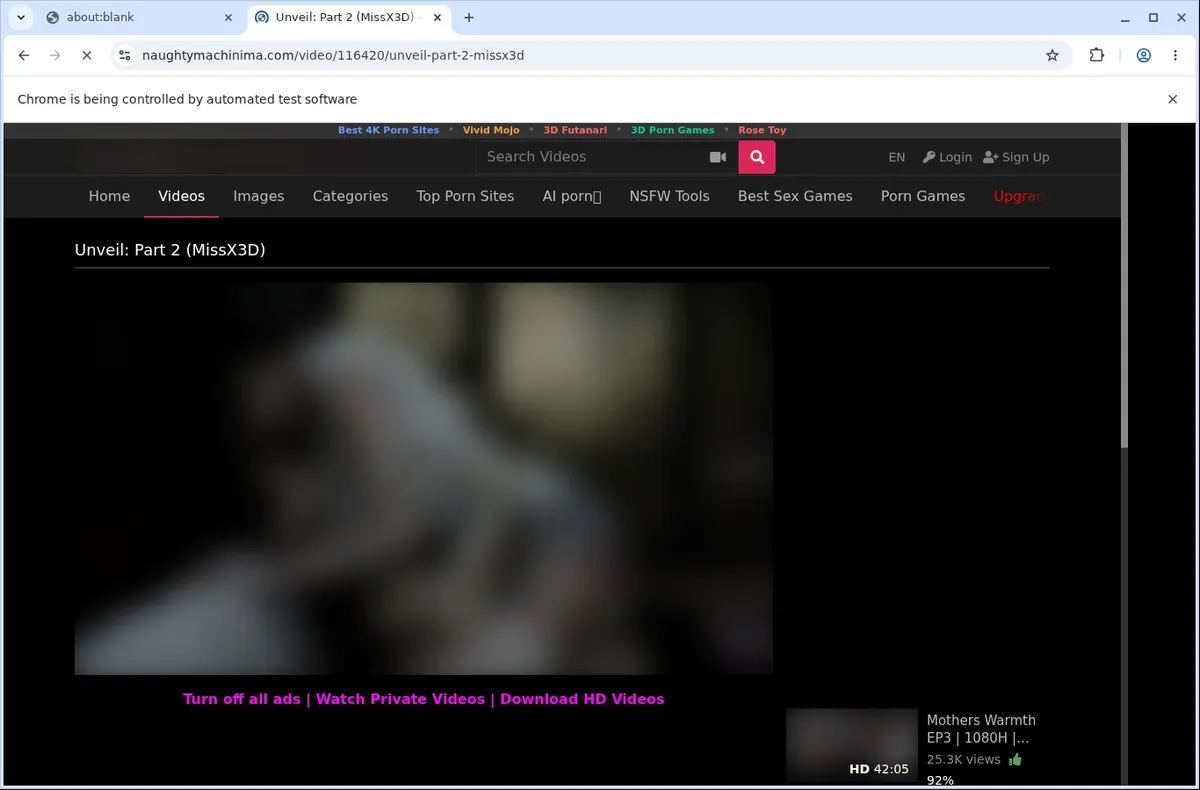
Task: Open the Mothers Warmth EP3 thumbnail
Action: coord(851,745)
